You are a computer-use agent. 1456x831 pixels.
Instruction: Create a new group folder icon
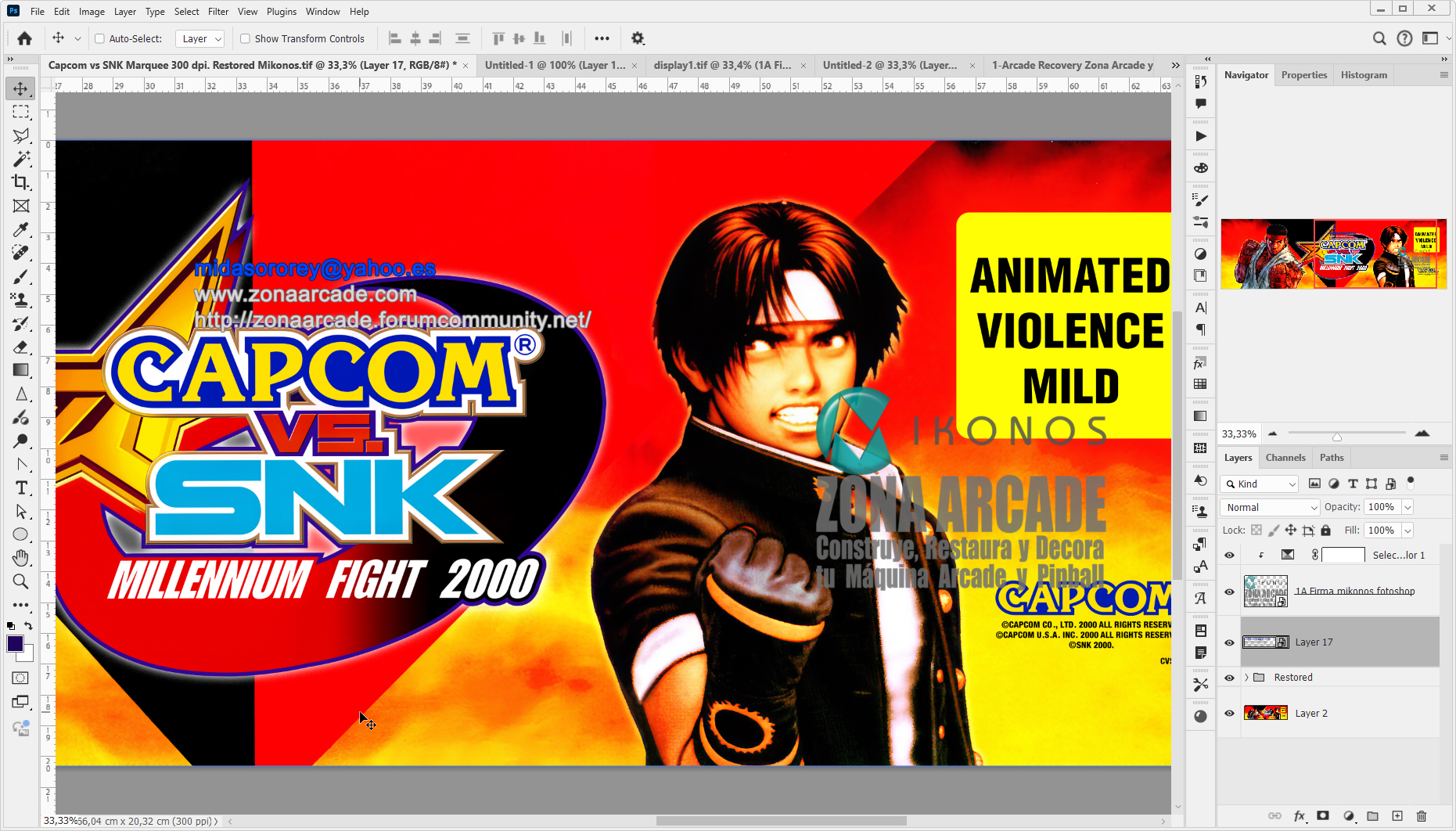click(1372, 816)
